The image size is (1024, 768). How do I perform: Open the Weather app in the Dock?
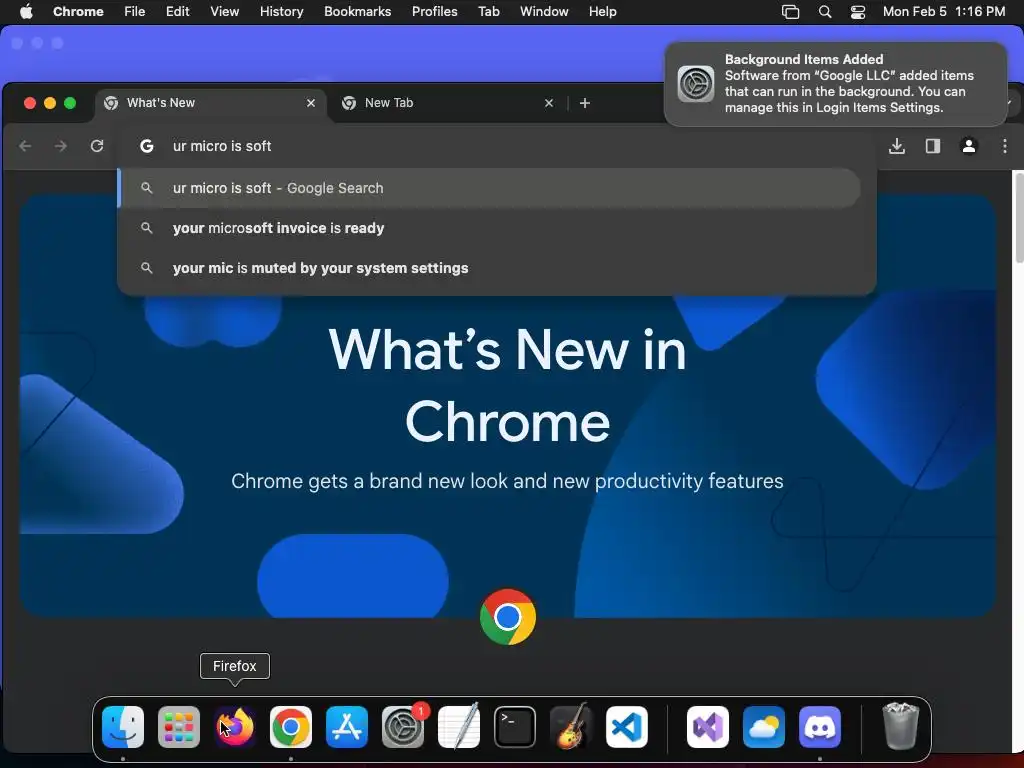coord(763,727)
